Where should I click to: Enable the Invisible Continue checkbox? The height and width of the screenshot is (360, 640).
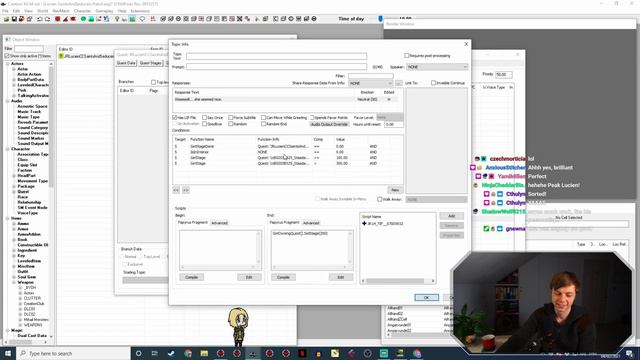pos(433,83)
